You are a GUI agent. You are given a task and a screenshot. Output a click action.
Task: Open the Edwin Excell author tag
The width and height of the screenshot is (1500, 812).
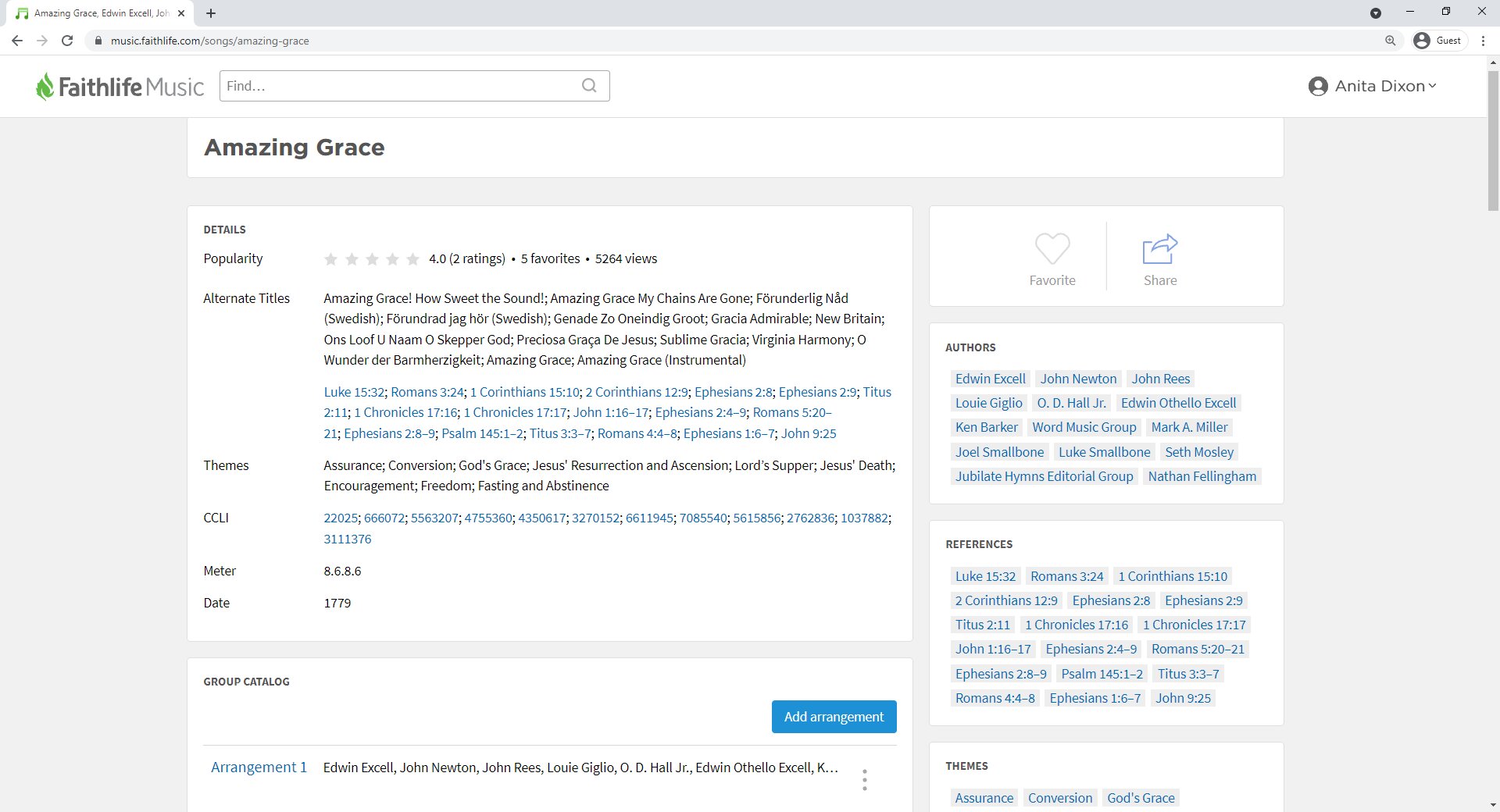990,379
